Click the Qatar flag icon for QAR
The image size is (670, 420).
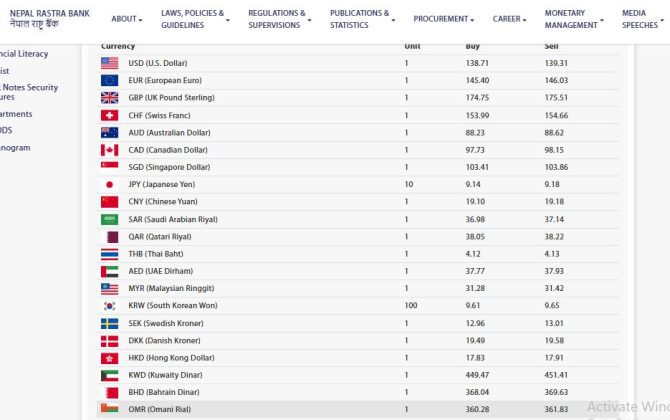pos(109,237)
